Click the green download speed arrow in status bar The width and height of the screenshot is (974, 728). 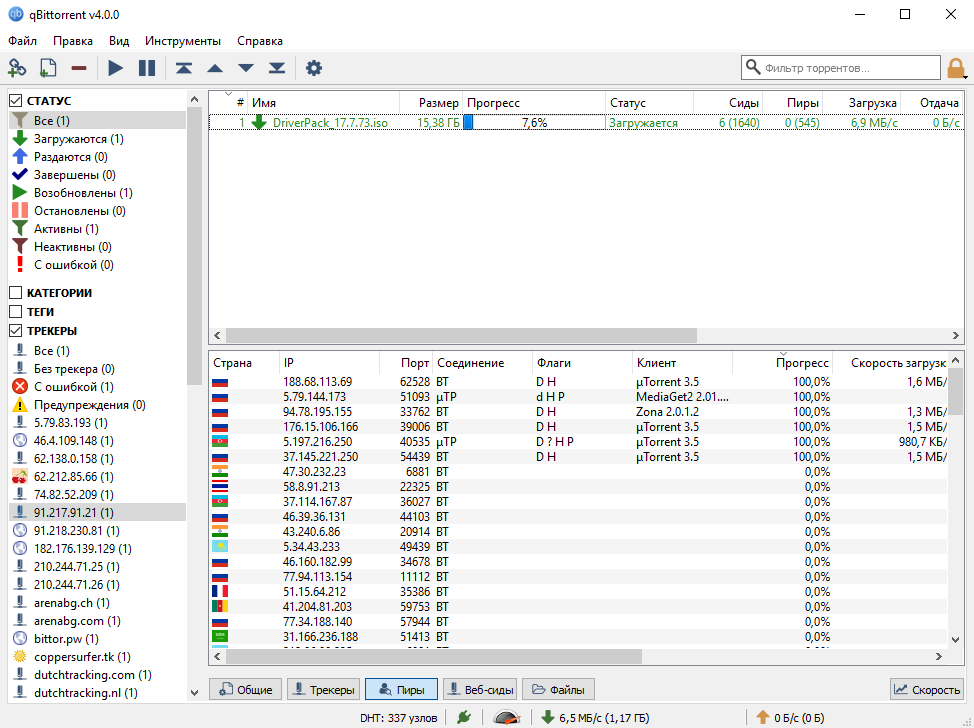tap(547, 717)
